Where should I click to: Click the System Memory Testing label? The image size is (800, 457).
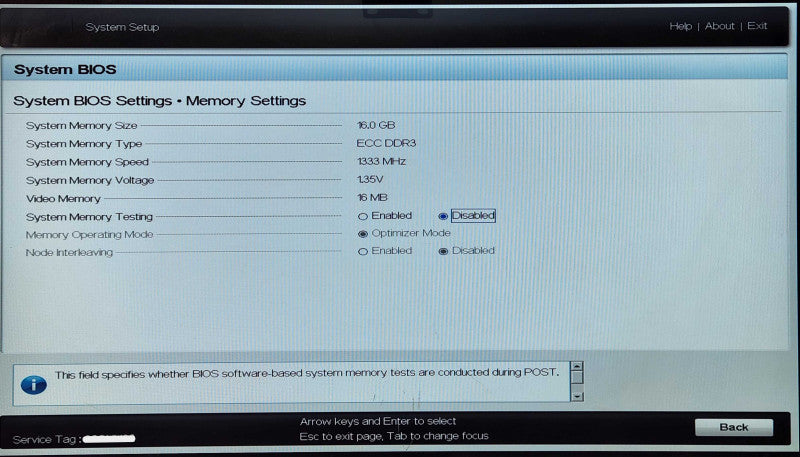89,217
